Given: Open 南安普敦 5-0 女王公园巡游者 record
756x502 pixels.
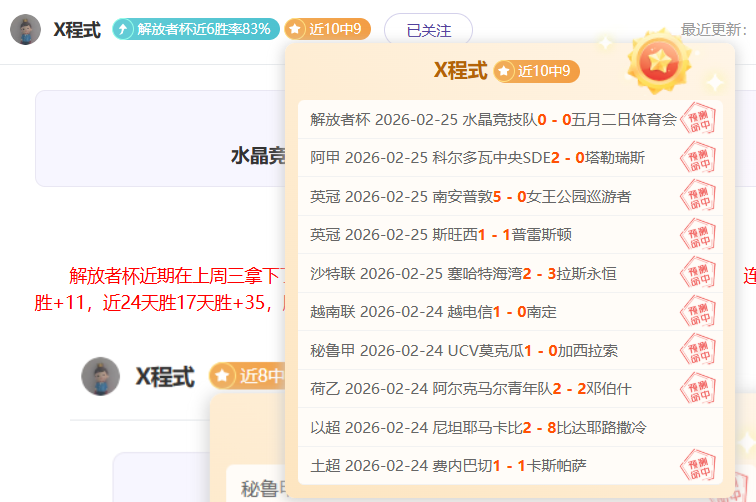Looking at the screenshot, I should tap(470, 196).
